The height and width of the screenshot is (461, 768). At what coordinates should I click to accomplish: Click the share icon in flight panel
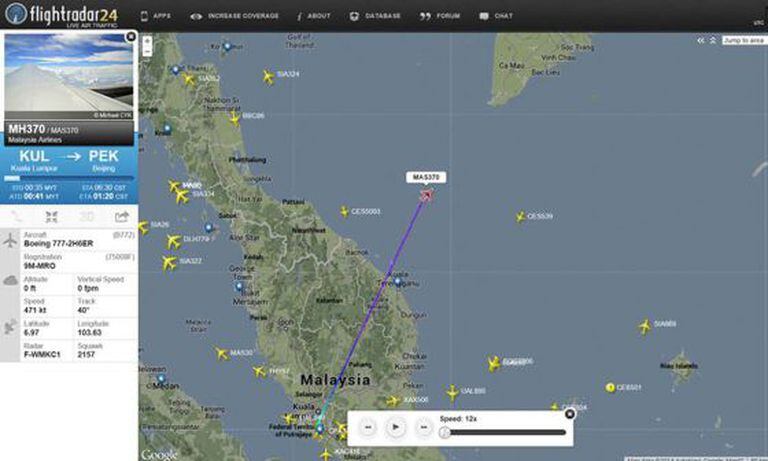click(121, 217)
